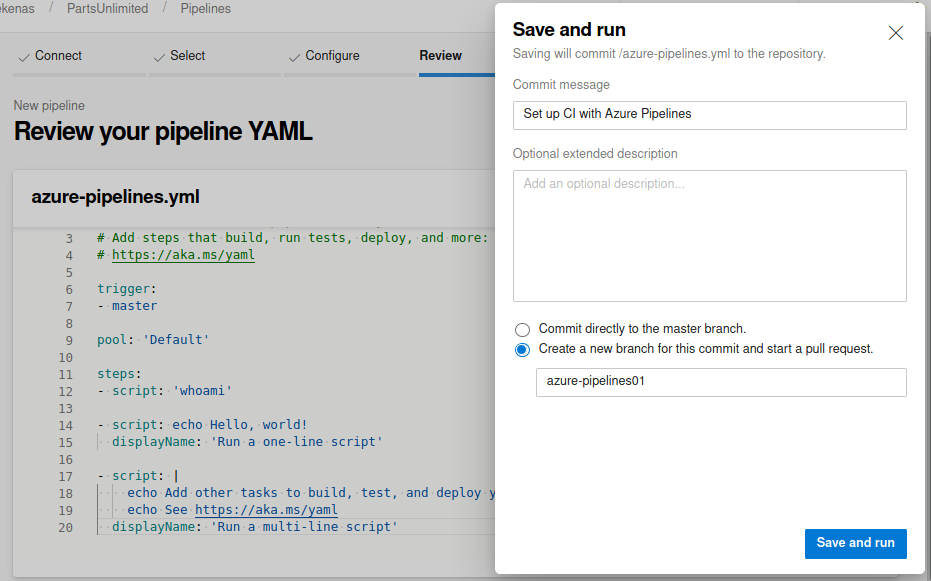
Task: Edit the commit message field
Action: (x=710, y=115)
